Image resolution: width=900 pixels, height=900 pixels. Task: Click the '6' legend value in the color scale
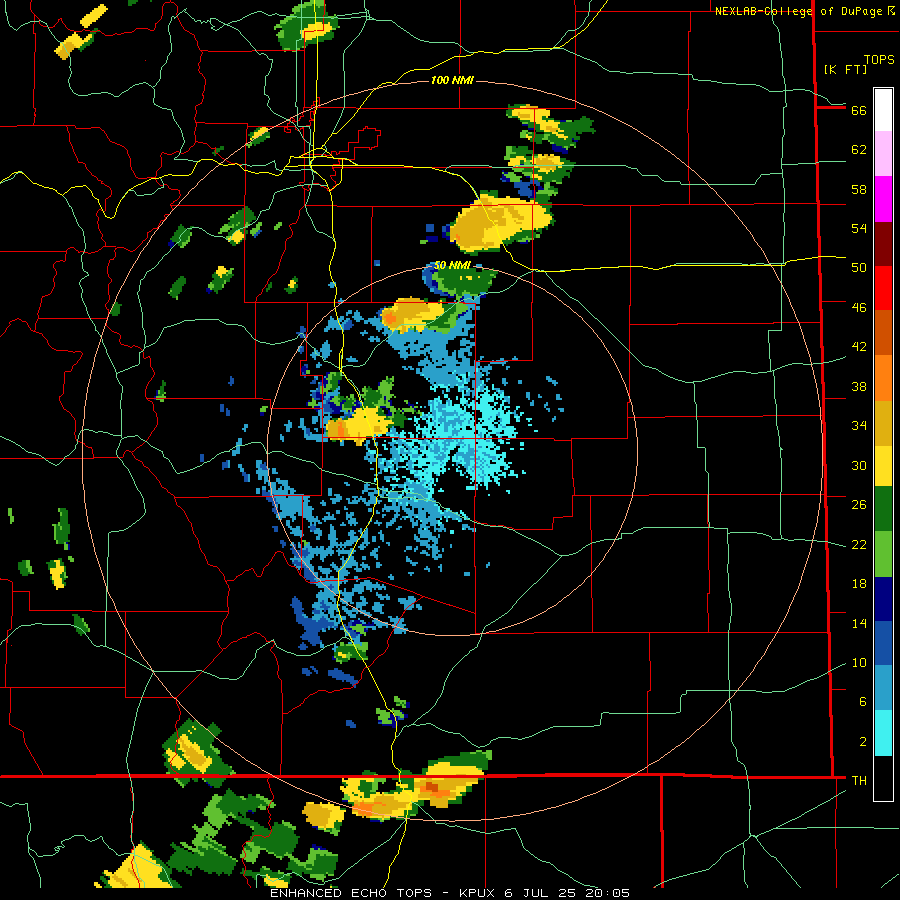pos(862,701)
